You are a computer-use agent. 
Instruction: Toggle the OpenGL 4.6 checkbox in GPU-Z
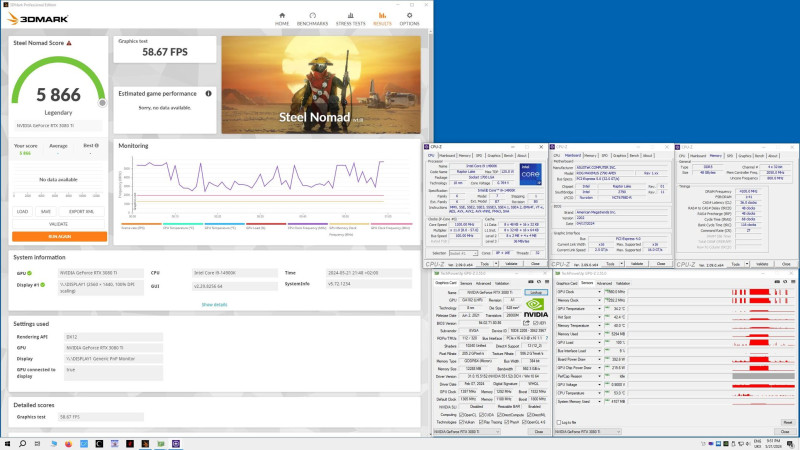click(x=523, y=422)
